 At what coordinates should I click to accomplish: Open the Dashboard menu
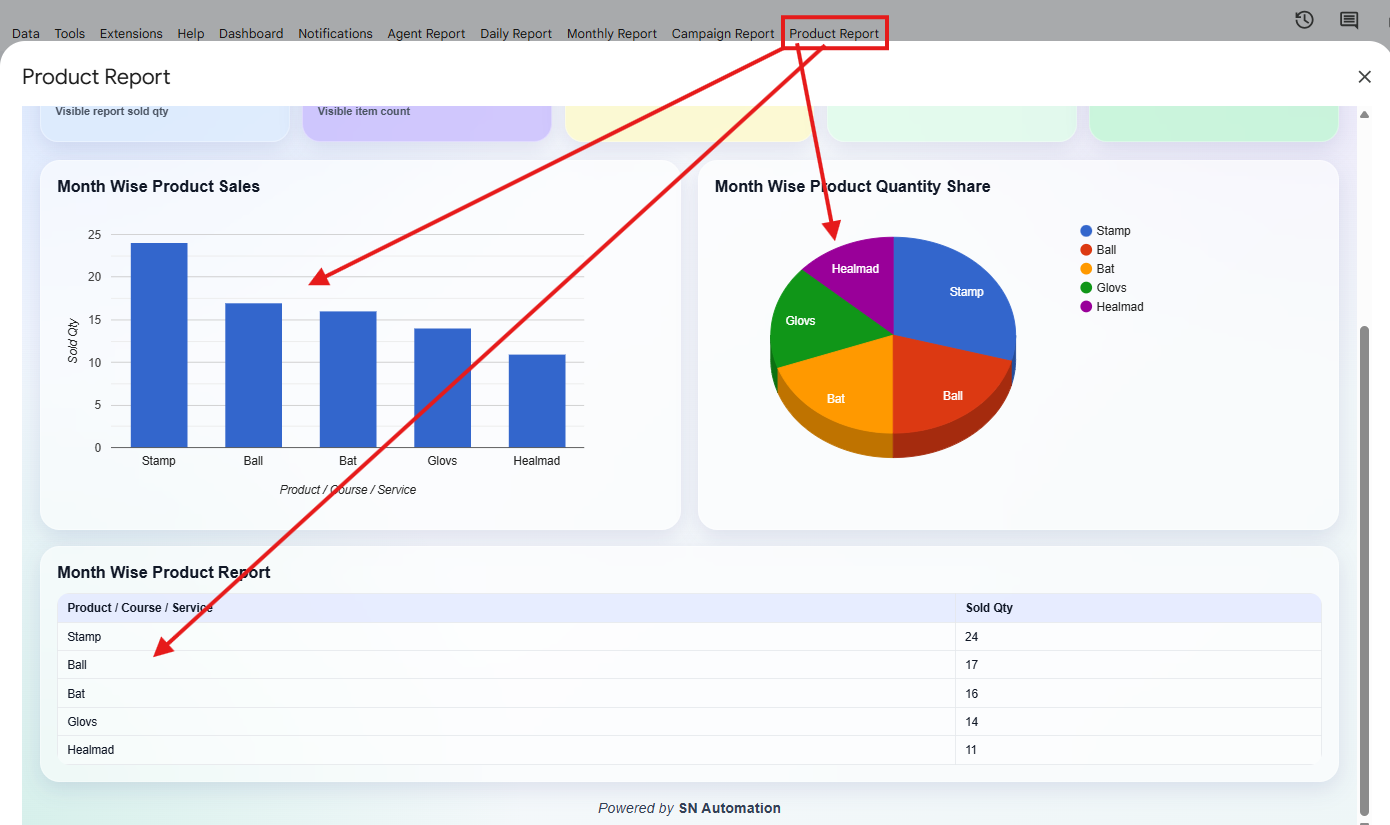251,33
